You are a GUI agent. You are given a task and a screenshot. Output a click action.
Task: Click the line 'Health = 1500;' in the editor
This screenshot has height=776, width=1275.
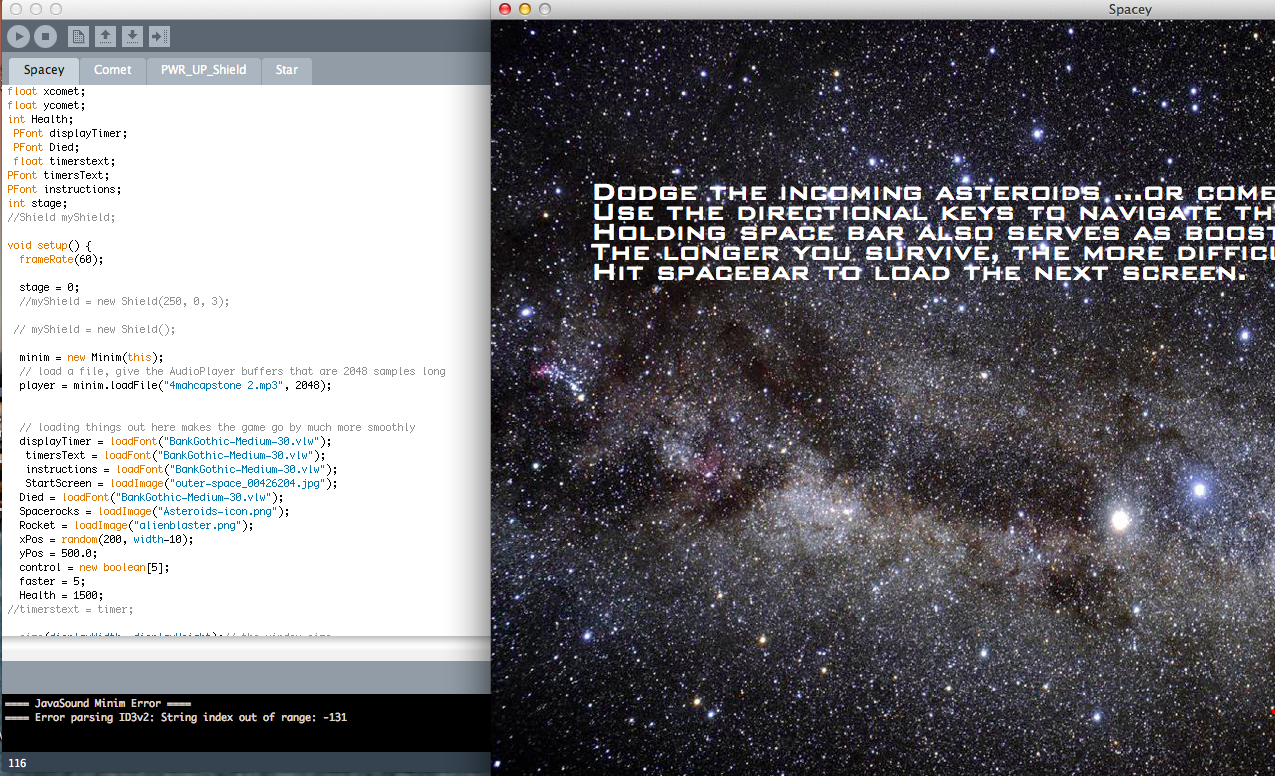61,595
